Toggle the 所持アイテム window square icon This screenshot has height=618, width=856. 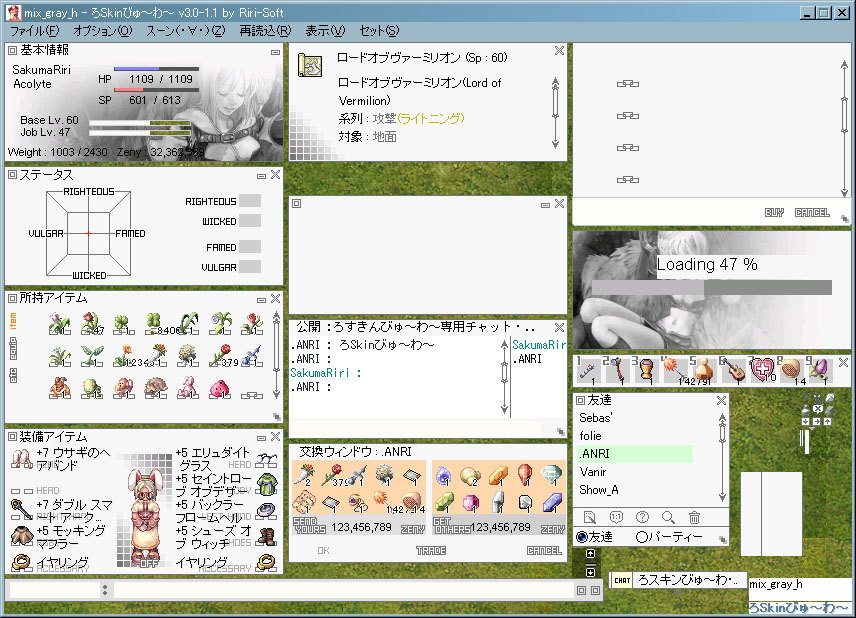coord(12,298)
